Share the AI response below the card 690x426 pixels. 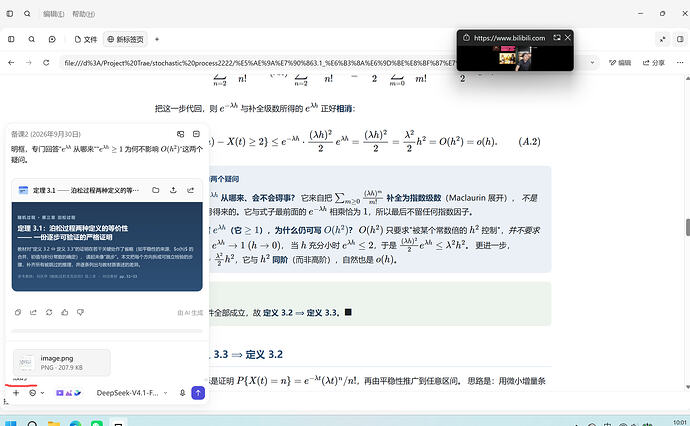(33, 312)
